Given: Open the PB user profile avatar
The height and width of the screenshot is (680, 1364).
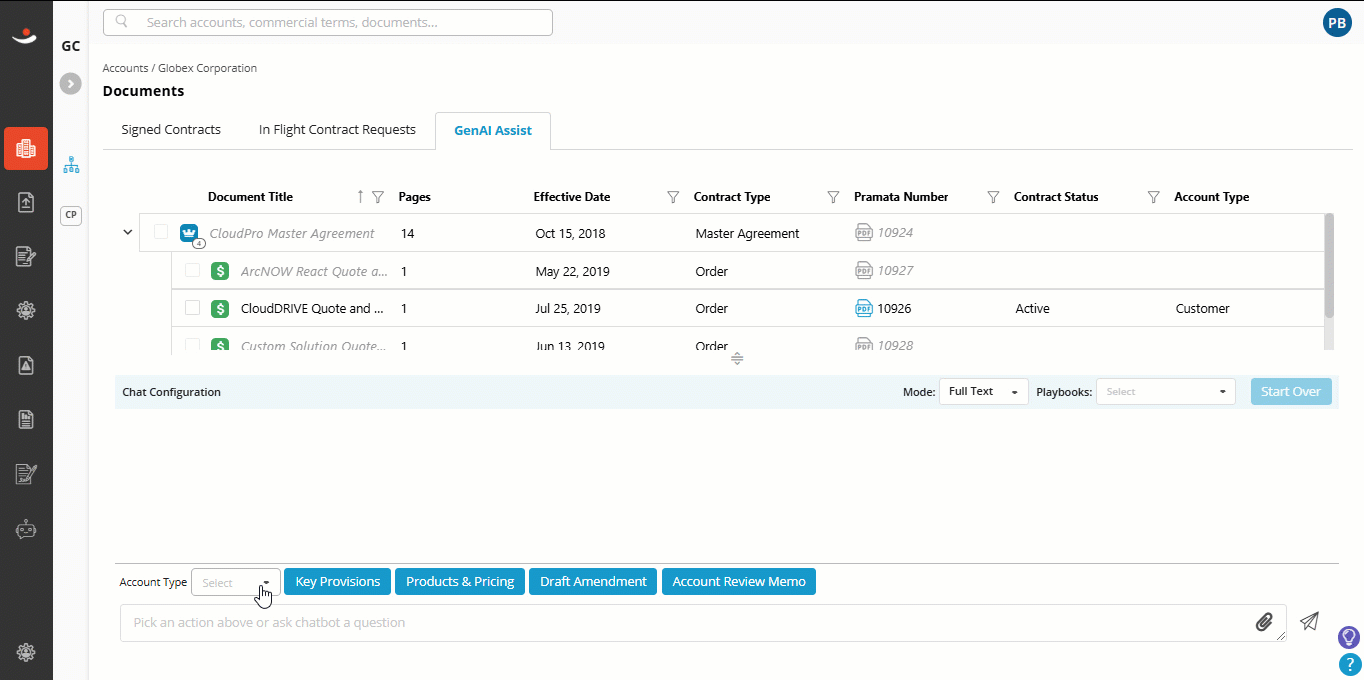Looking at the screenshot, I should (1337, 23).
